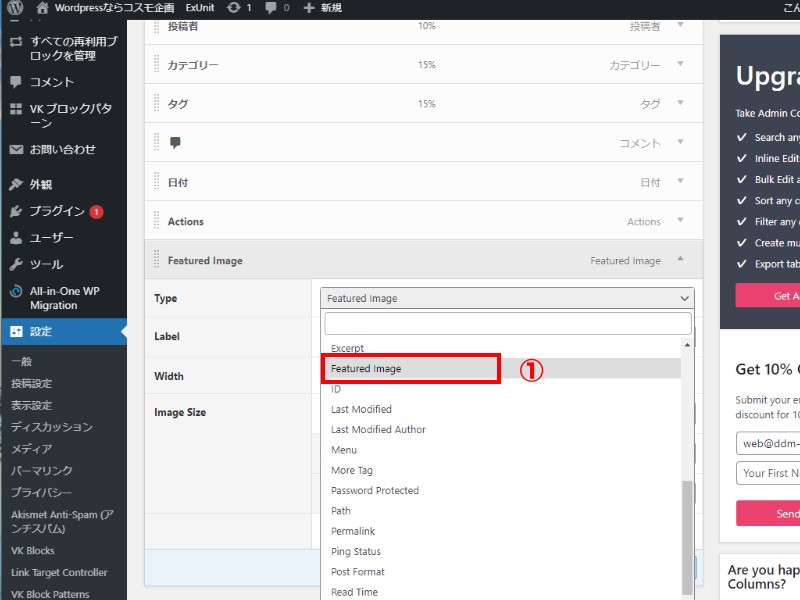
Task: Pick Permalink from the type list
Action: (x=353, y=531)
